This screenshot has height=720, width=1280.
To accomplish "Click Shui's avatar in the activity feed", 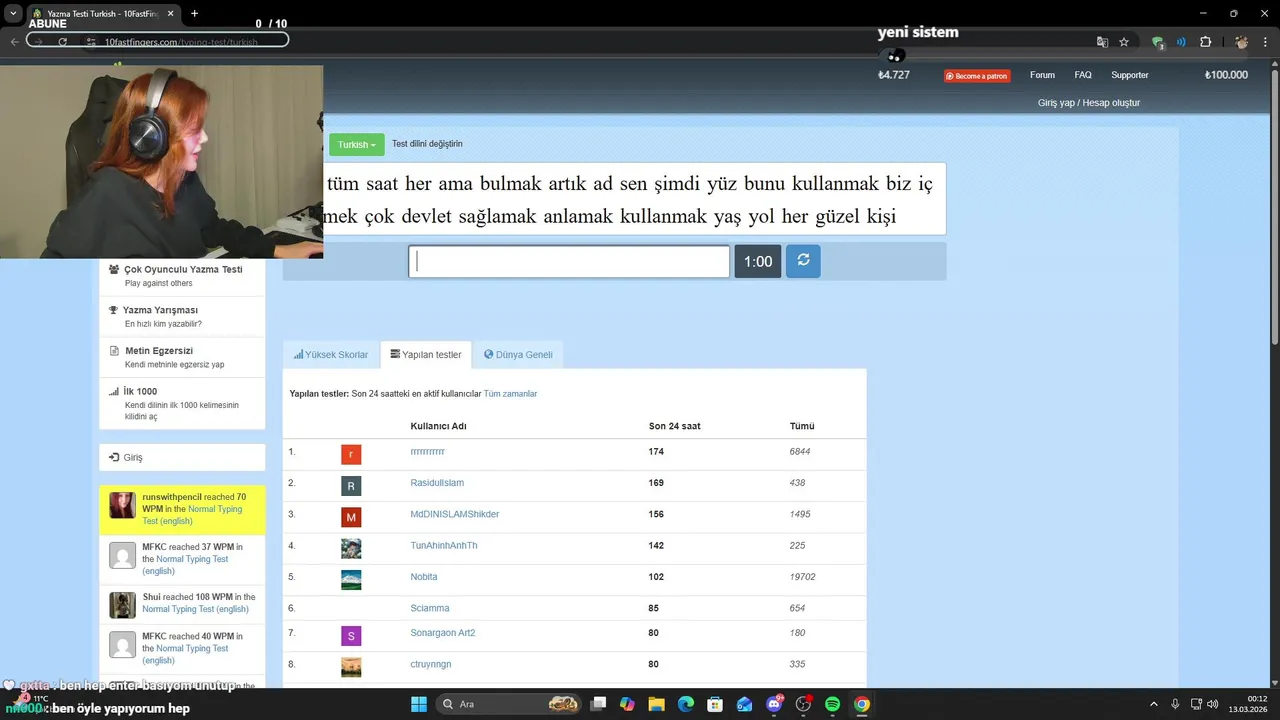I will (123, 605).
